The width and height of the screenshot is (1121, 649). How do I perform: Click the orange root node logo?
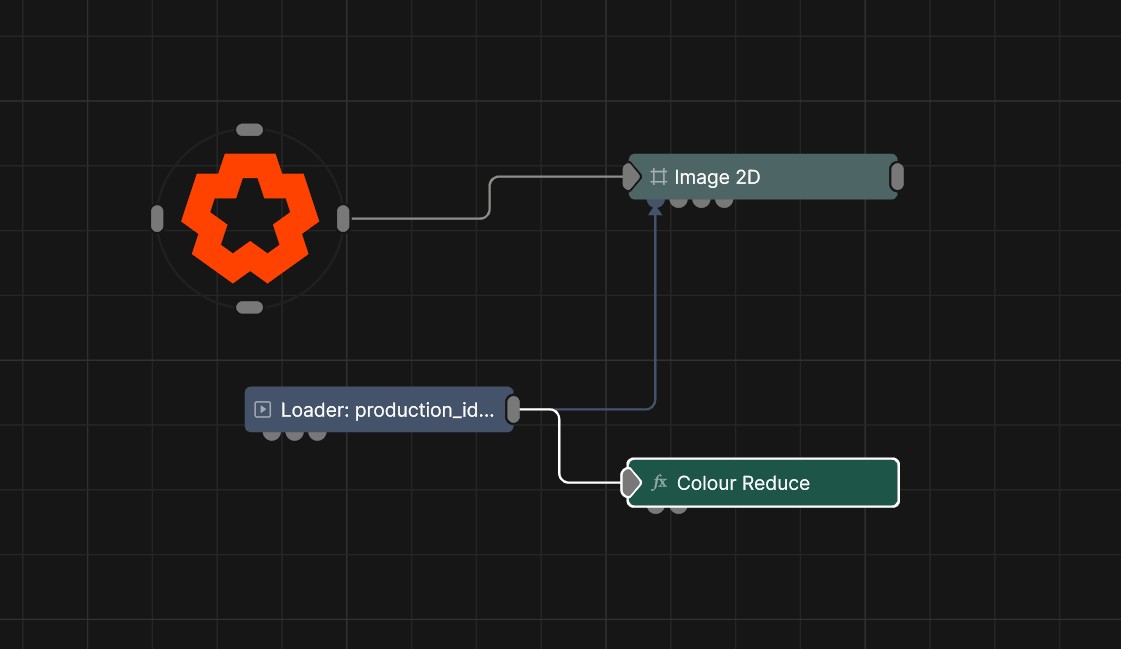coord(250,217)
